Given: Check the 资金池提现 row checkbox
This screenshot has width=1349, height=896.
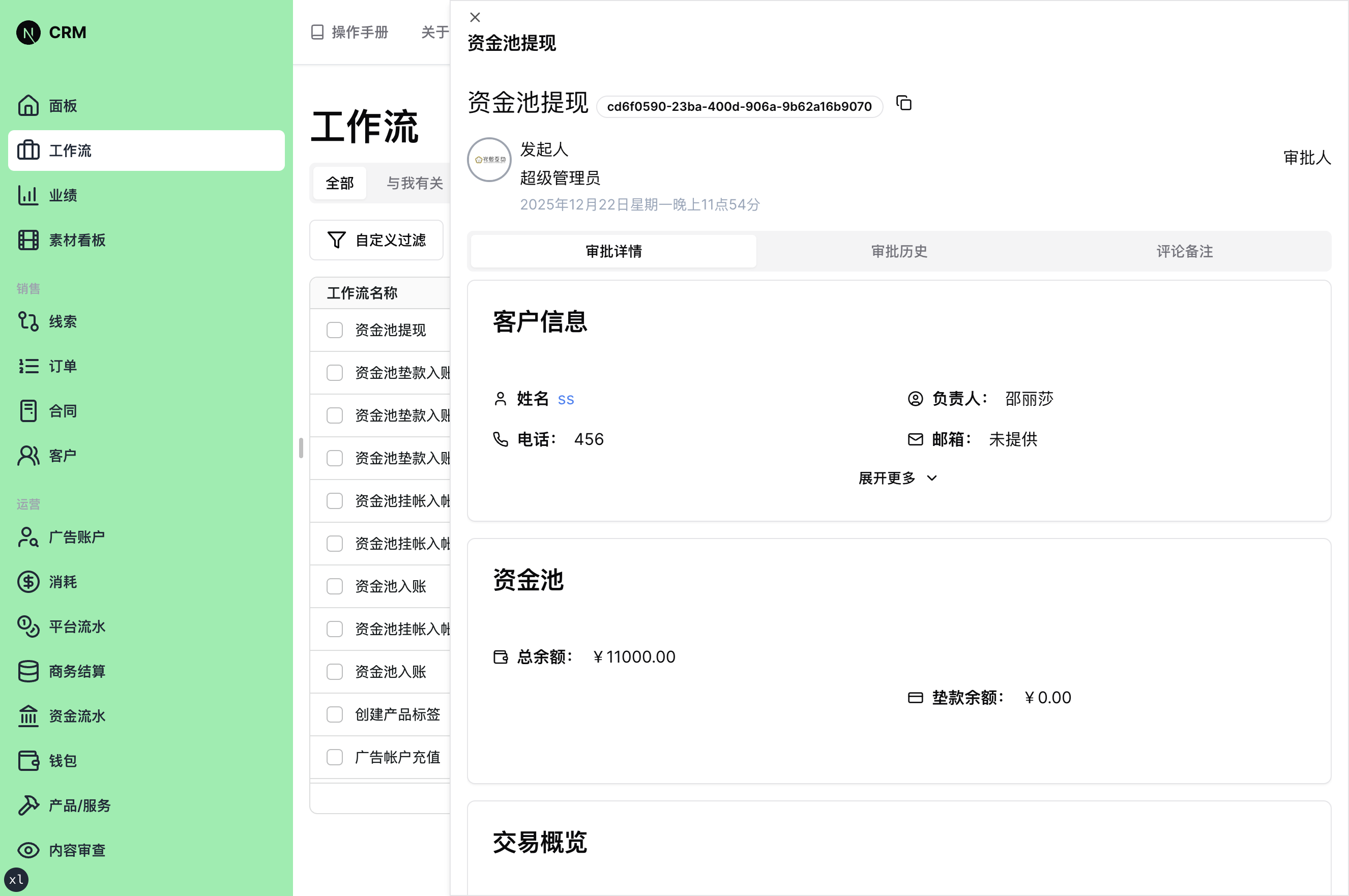Looking at the screenshot, I should [x=334, y=330].
